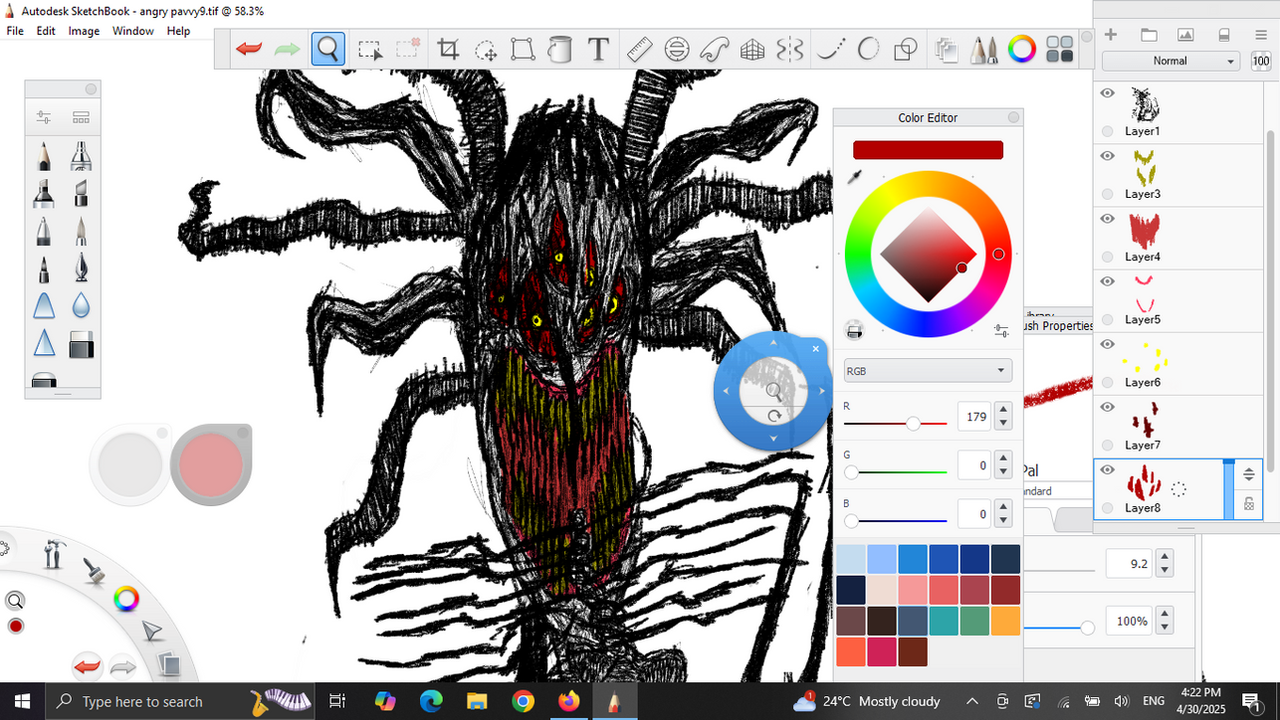This screenshot has height=720, width=1280.
Task: Click Add Image layer icon
Action: (1186, 35)
